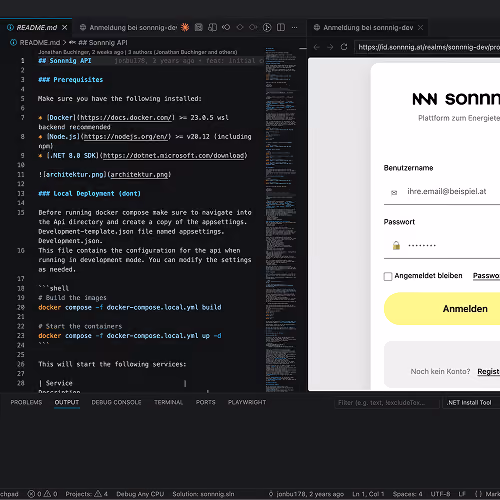The image size is (500, 500).
Task: Open markdown preview to the side
Action: [x=212, y=27]
